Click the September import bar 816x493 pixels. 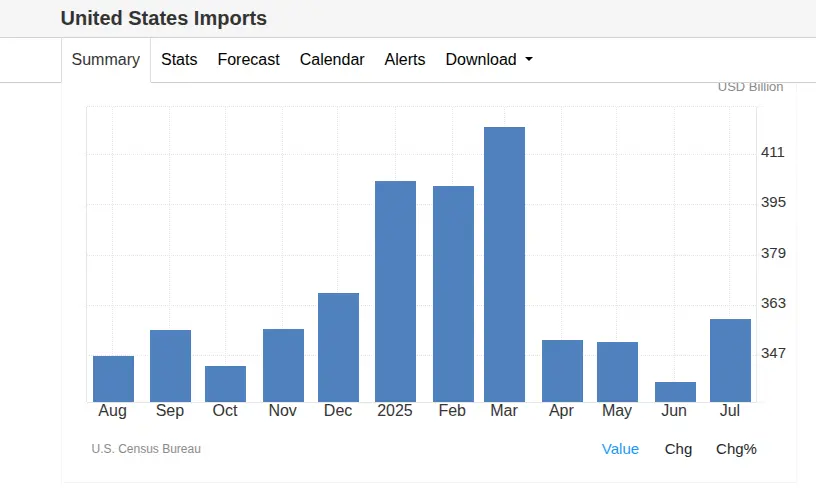coord(170,366)
